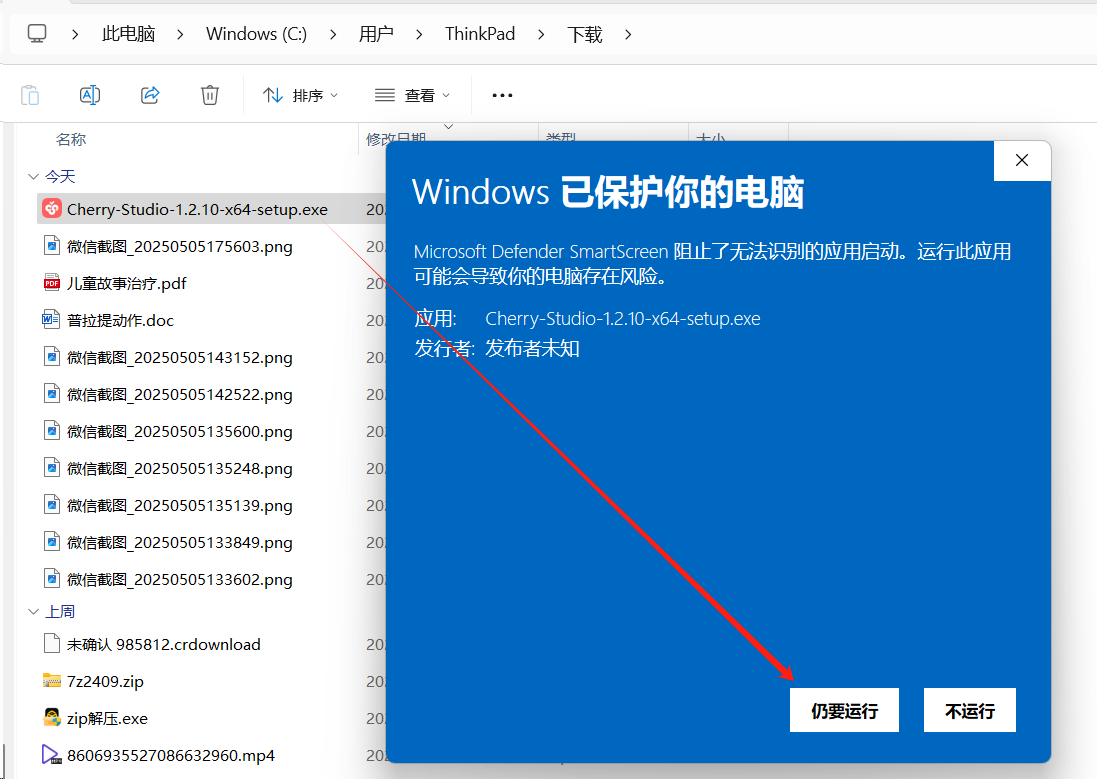Expand chevron after 此电脑 in address bar
The width and height of the screenshot is (1097, 779).
[x=181, y=34]
